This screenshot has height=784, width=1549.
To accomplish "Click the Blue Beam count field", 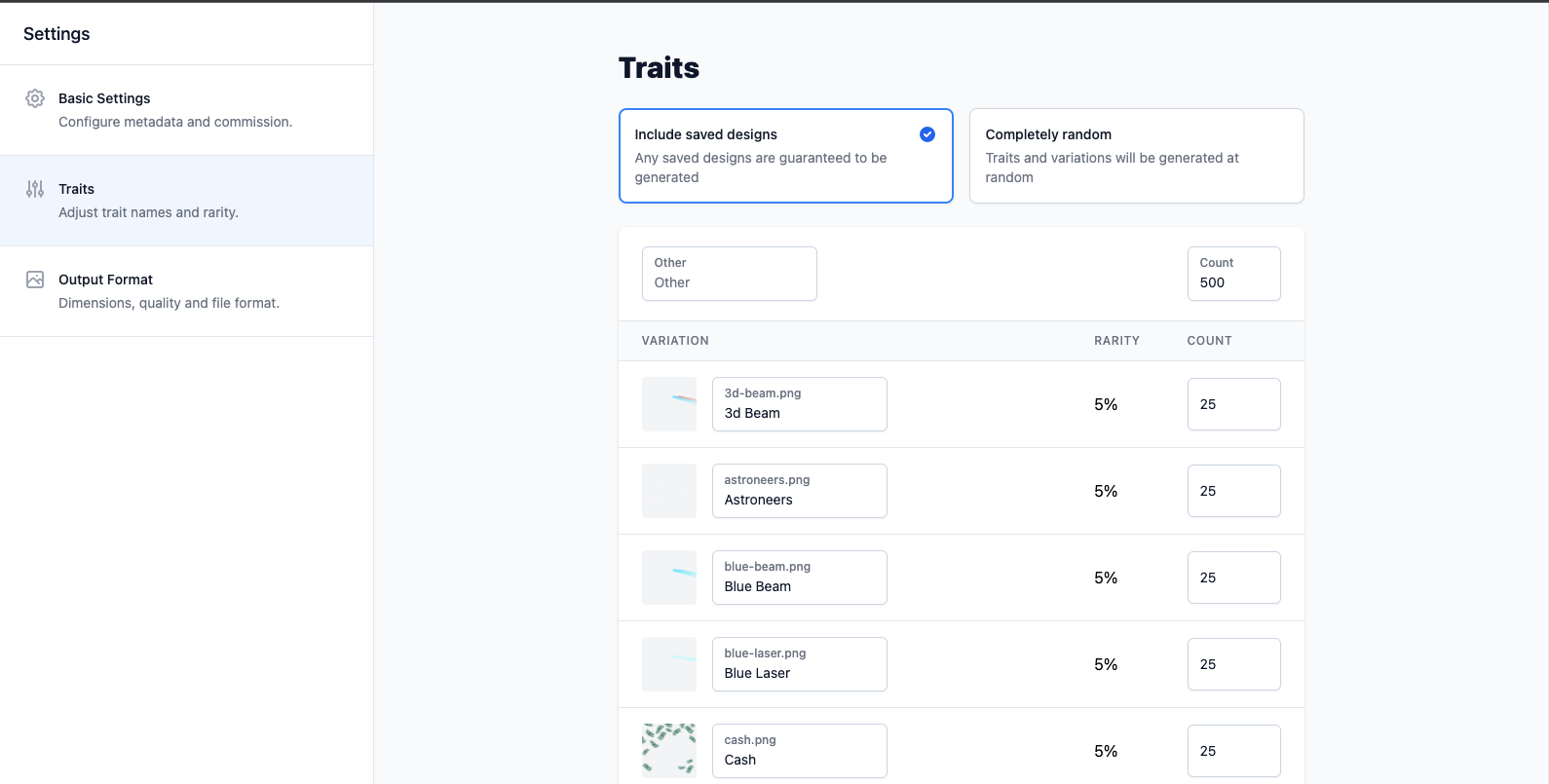I will click(1234, 578).
